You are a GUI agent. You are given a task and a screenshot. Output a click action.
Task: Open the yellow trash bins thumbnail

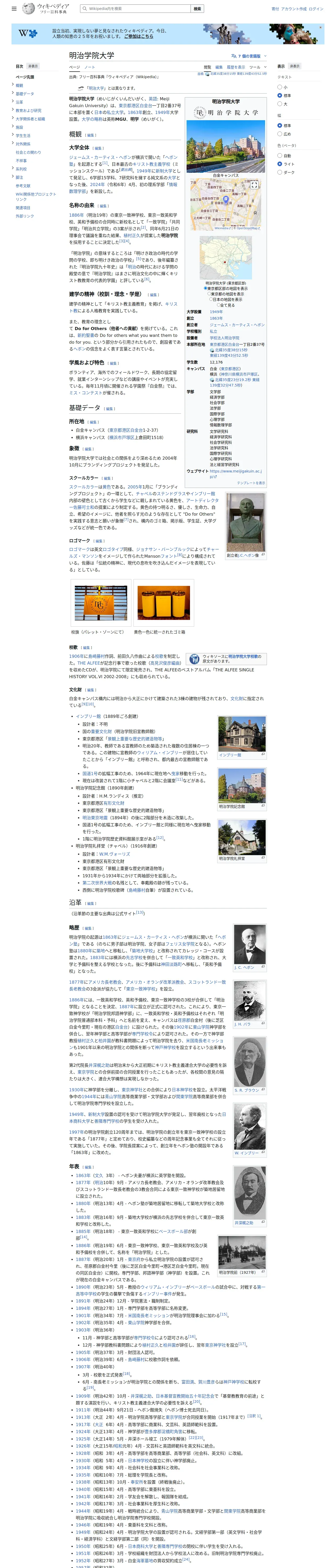click(164, 603)
